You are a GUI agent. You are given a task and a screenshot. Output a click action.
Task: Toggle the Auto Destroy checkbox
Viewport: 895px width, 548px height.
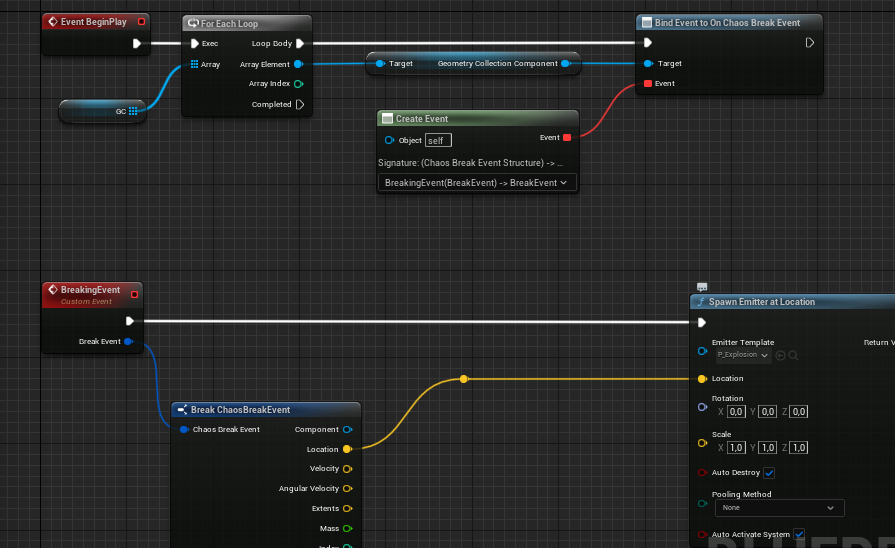click(x=769, y=473)
